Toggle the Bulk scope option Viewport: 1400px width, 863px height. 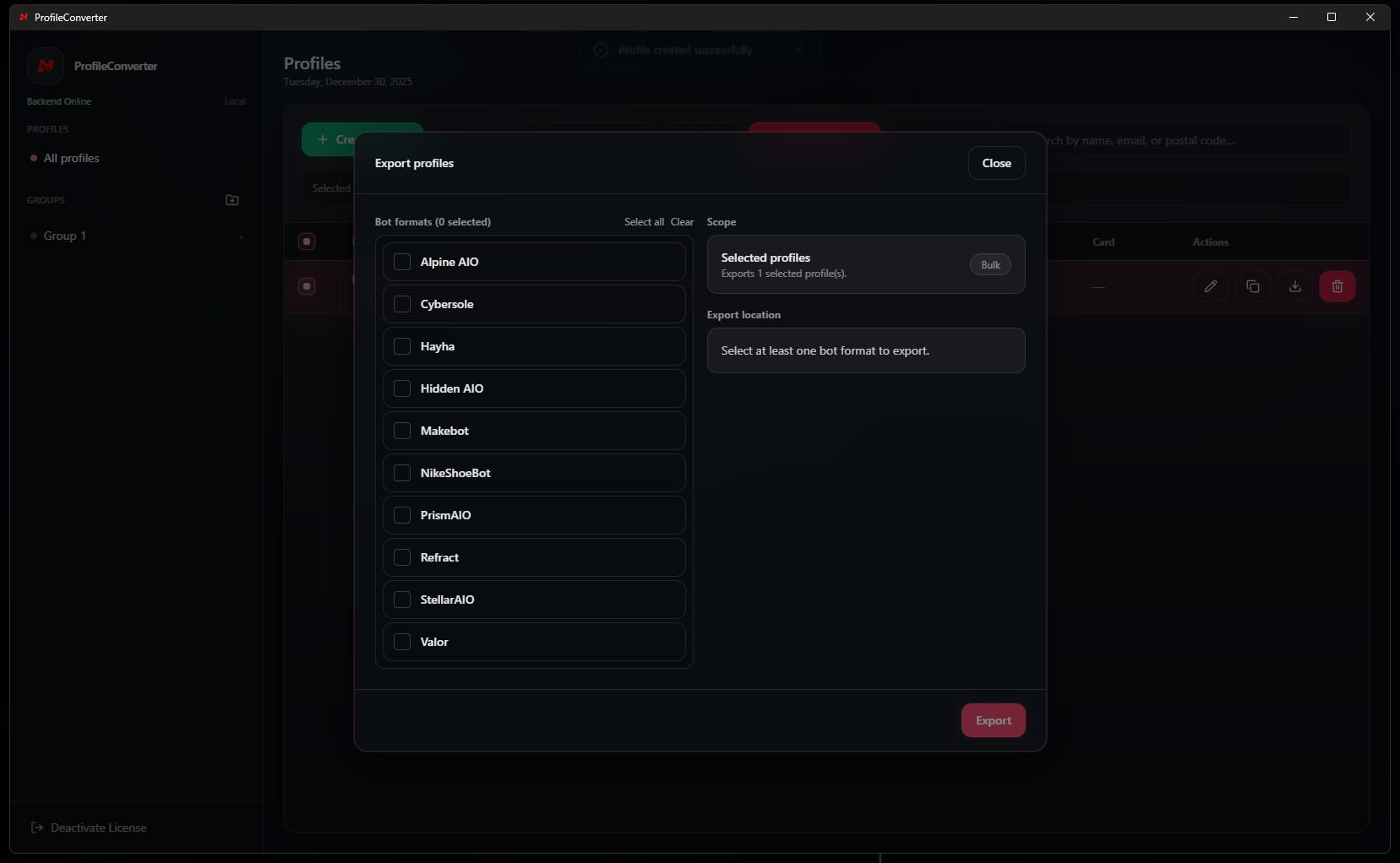click(990, 264)
